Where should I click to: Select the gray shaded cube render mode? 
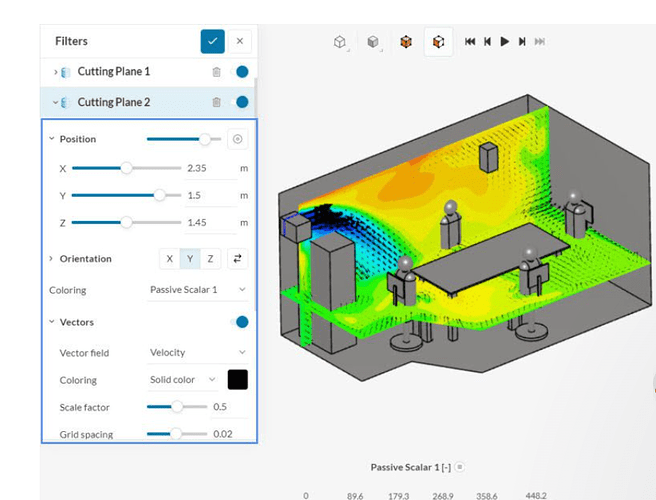coord(373,42)
